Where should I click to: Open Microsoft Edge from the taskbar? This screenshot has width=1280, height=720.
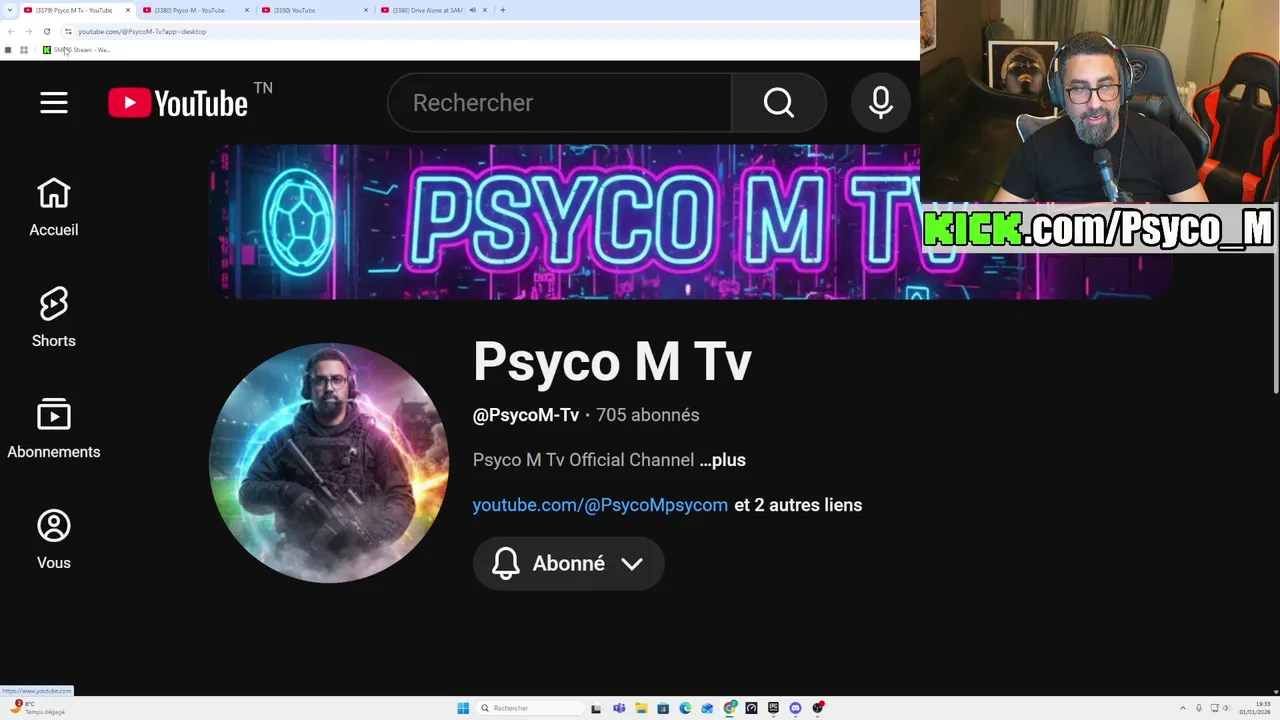pyautogui.click(x=685, y=708)
